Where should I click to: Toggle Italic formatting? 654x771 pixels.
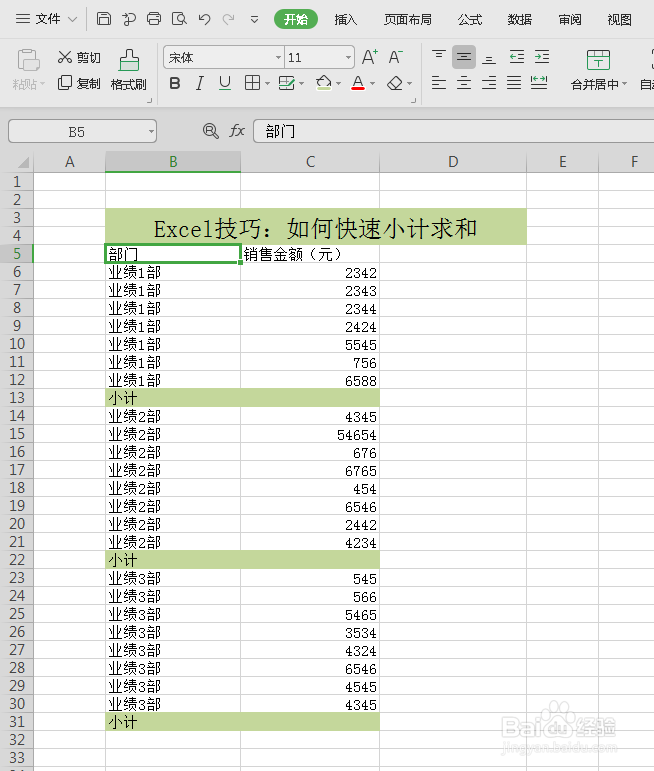click(200, 84)
